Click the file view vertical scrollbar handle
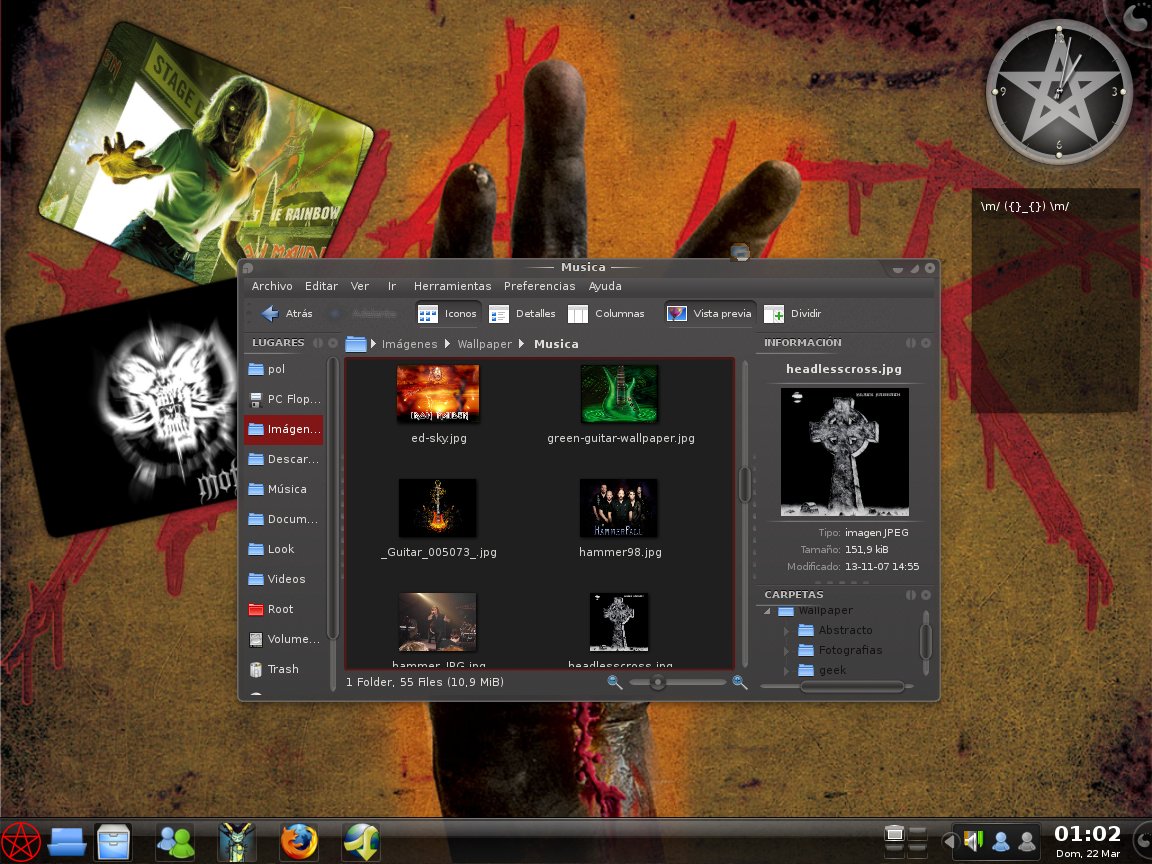 pyautogui.click(x=744, y=485)
